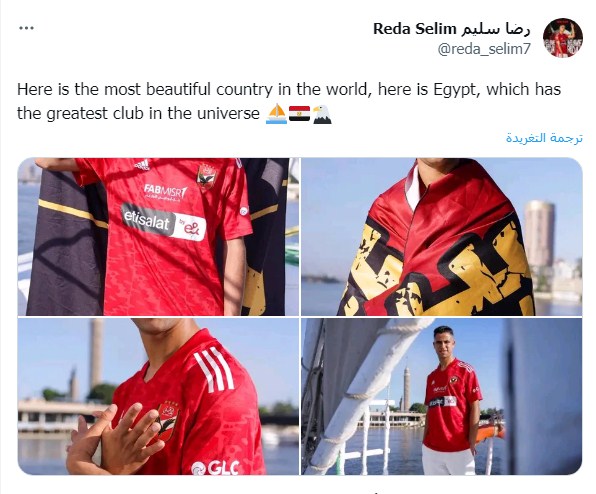The height and width of the screenshot is (494, 596).
Task: Click the white Adidas shoulder stripes
Action: click(214, 370)
